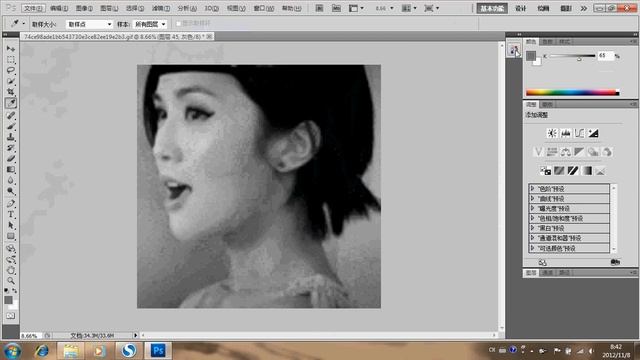Expand the "曝光度"预设 list
This screenshot has width=640, height=360.
[x=532, y=208]
